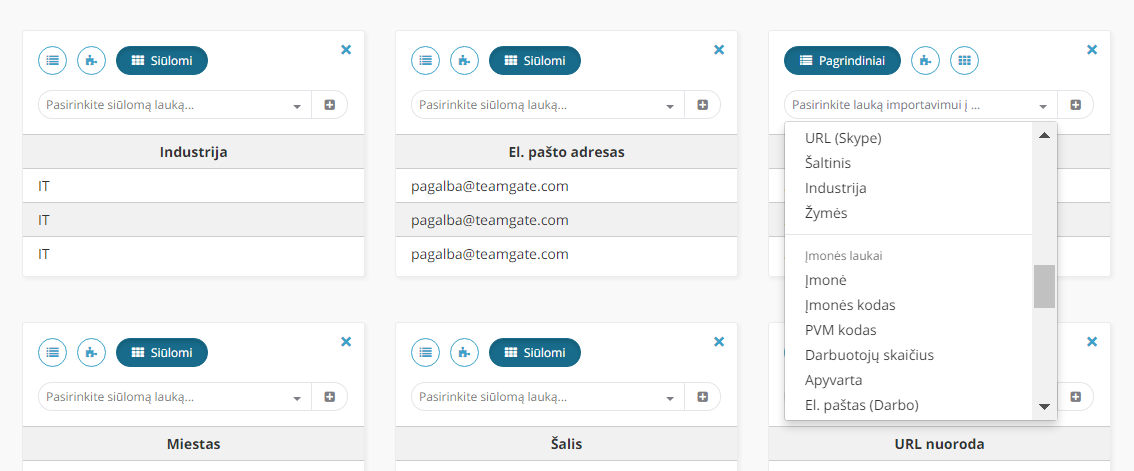This screenshot has height=471, width=1134.
Task: Choose Industrija option in dropdown list
Action: [x=909, y=188]
